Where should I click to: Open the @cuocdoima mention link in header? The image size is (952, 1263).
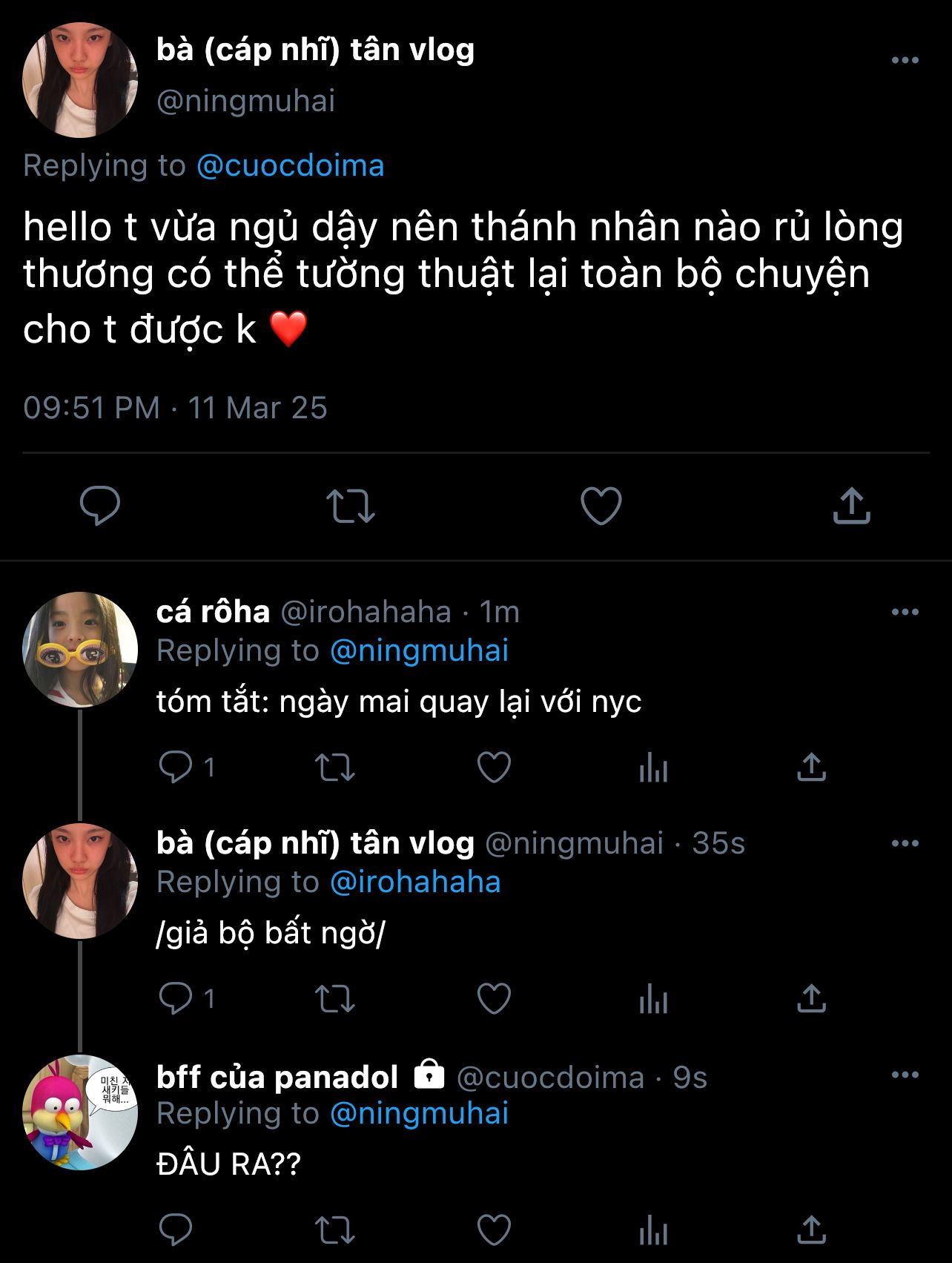pyautogui.click(x=291, y=165)
